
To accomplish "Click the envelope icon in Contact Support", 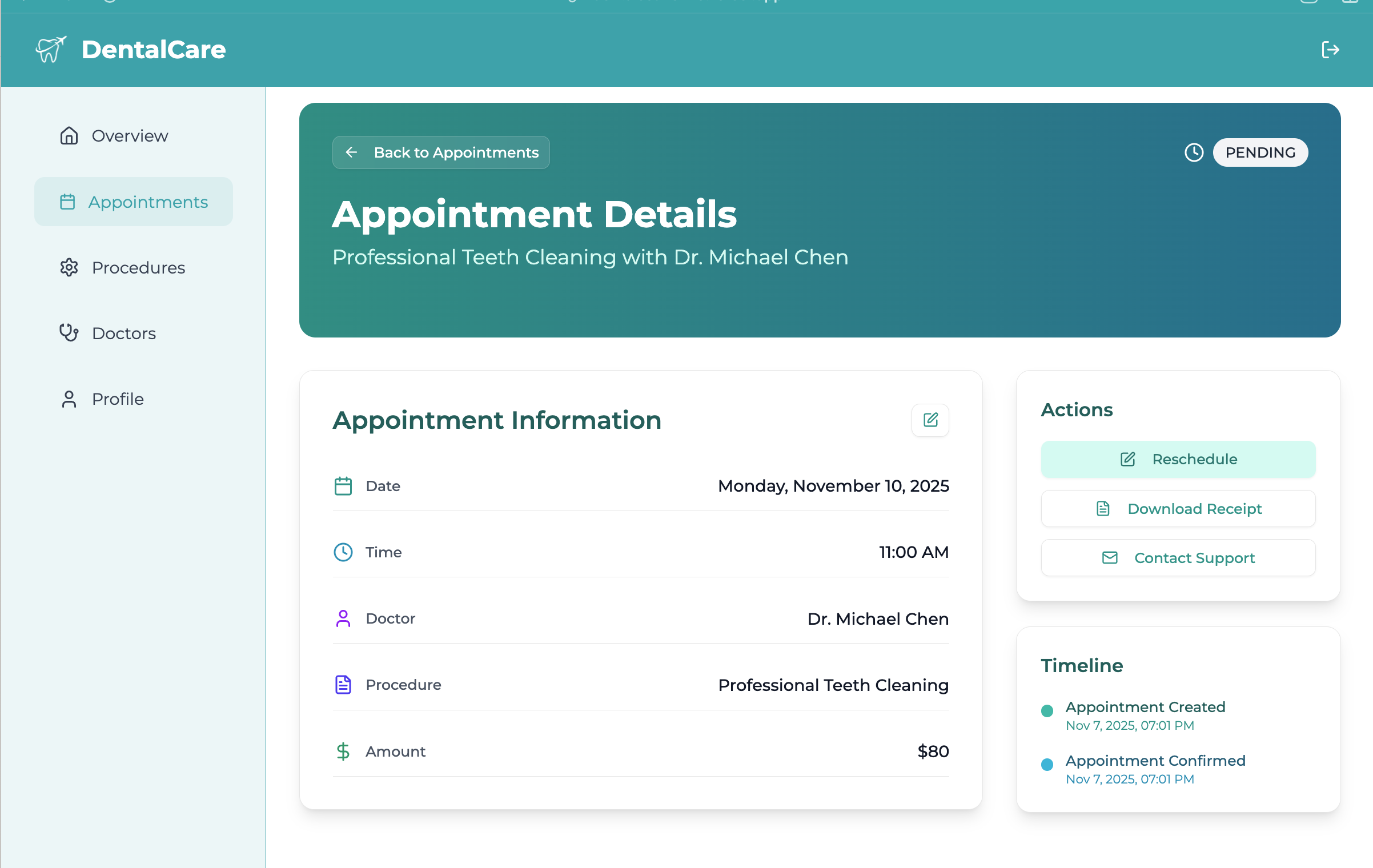I will click(x=1109, y=558).
